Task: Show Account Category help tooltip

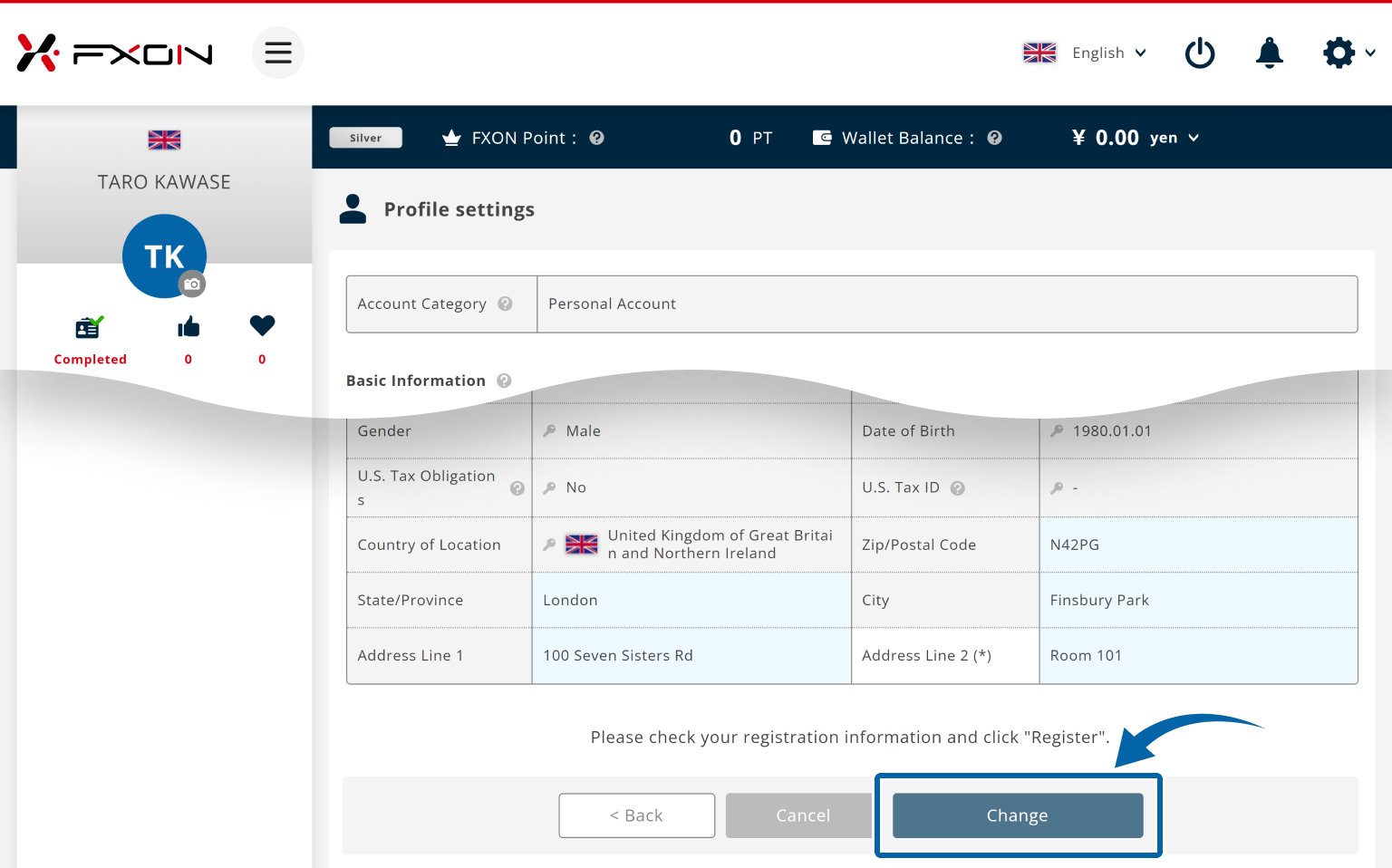Action: coord(505,304)
